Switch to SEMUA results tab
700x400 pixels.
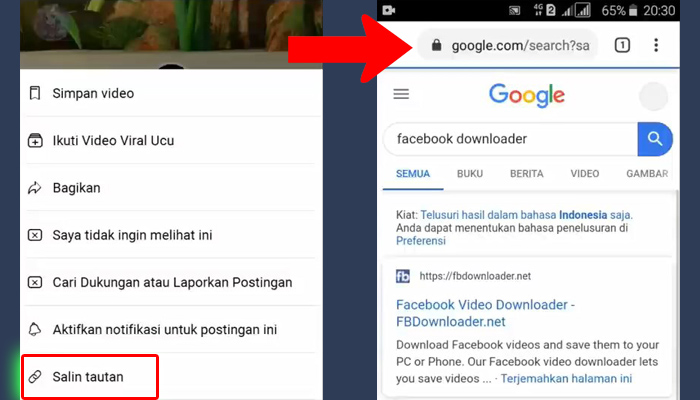[x=413, y=174]
